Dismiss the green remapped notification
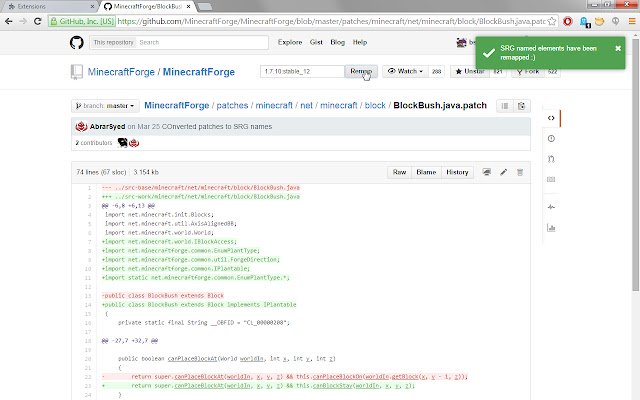The height and width of the screenshot is (400, 640). [618, 48]
